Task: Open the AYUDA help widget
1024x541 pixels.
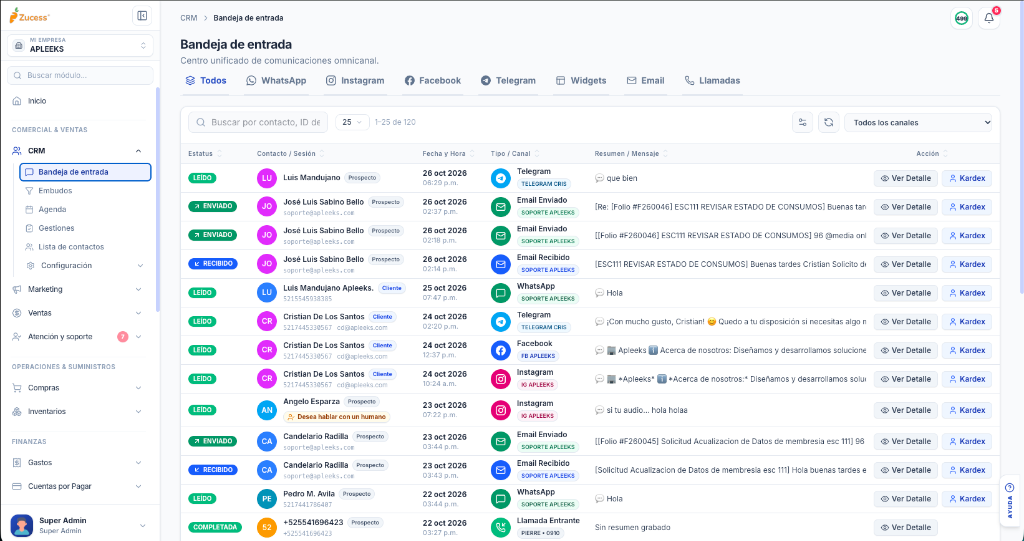Action: [1010, 500]
